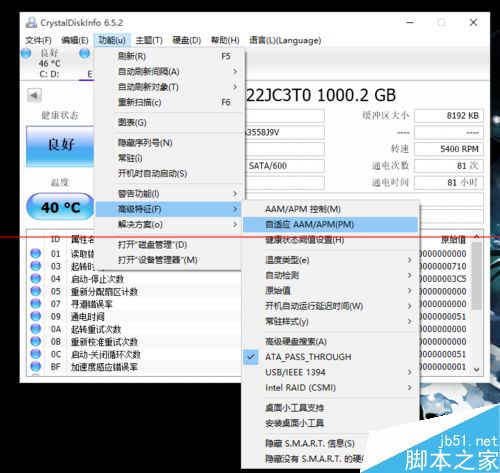This screenshot has width=500, height=473.
Task: Click the previous disk arrow button
Action: pos(34,95)
